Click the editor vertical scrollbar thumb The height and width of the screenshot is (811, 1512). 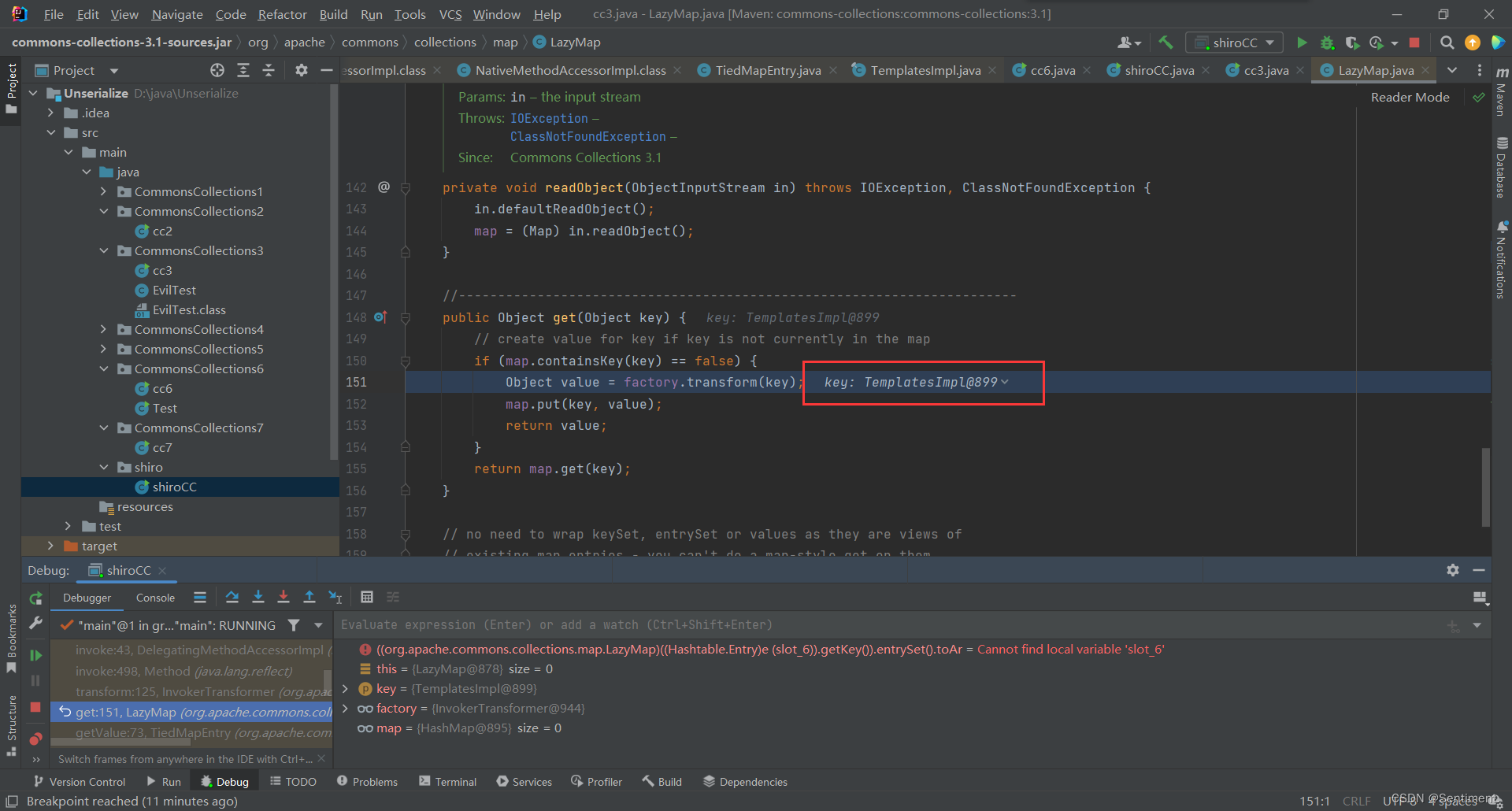coord(1485,487)
